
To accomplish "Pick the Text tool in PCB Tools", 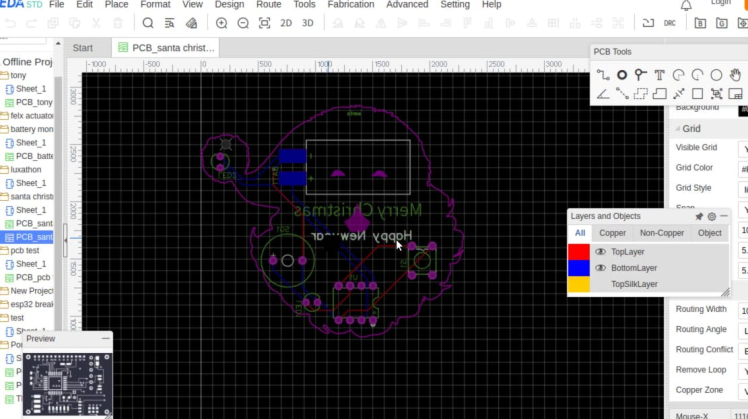I will [x=660, y=75].
